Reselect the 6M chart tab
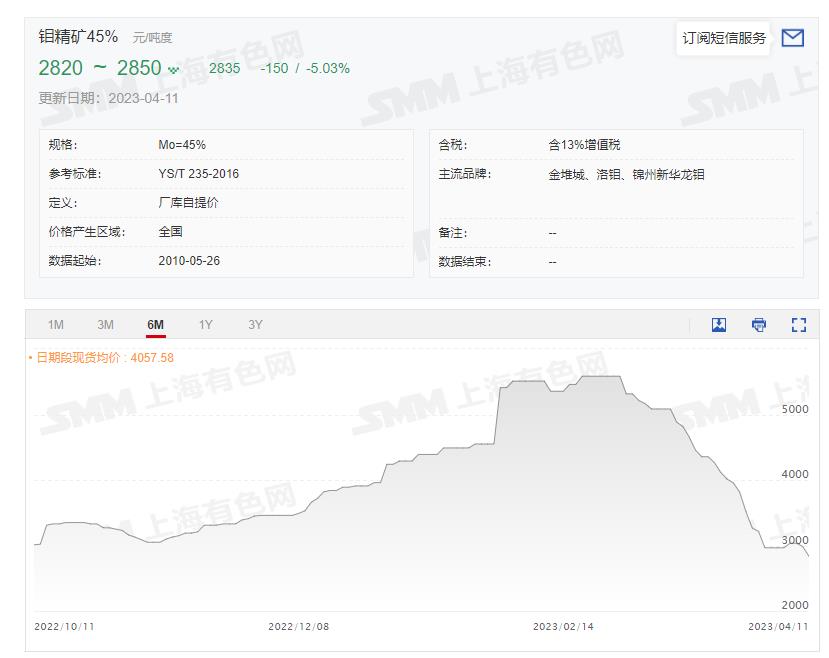829x658 pixels. coord(155,324)
